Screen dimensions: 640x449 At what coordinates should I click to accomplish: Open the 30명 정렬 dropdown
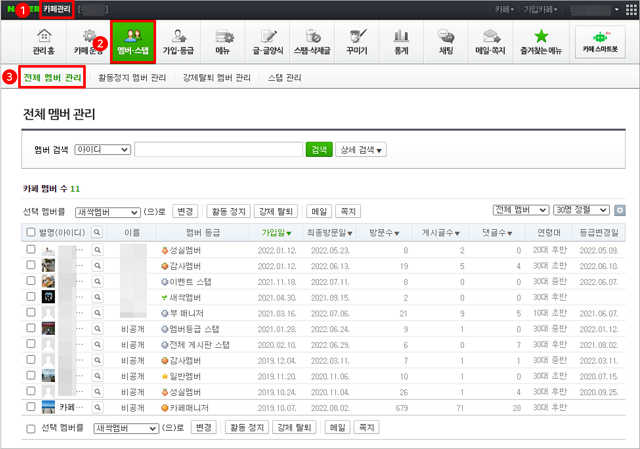point(581,210)
